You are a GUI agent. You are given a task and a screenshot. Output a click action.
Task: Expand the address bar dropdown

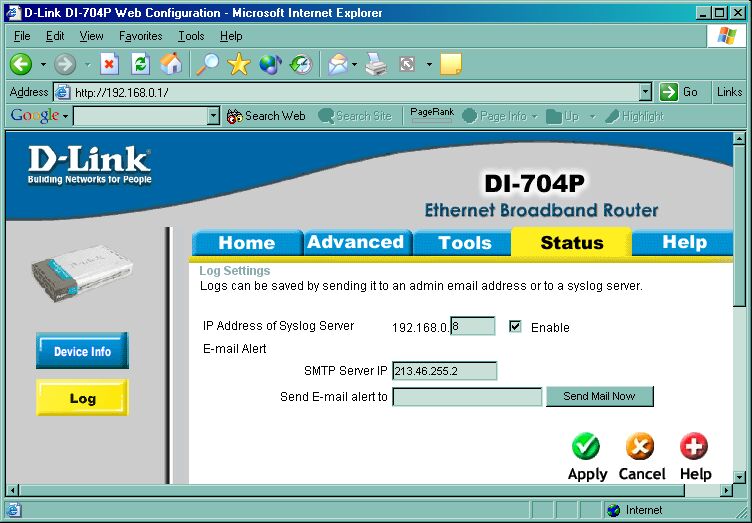point(646,92)
